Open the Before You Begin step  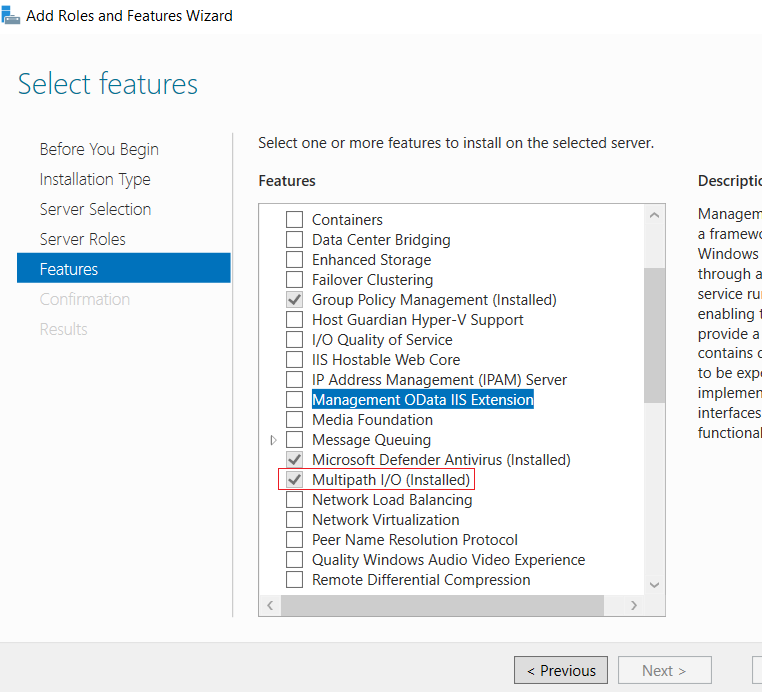tap(99, 149)
